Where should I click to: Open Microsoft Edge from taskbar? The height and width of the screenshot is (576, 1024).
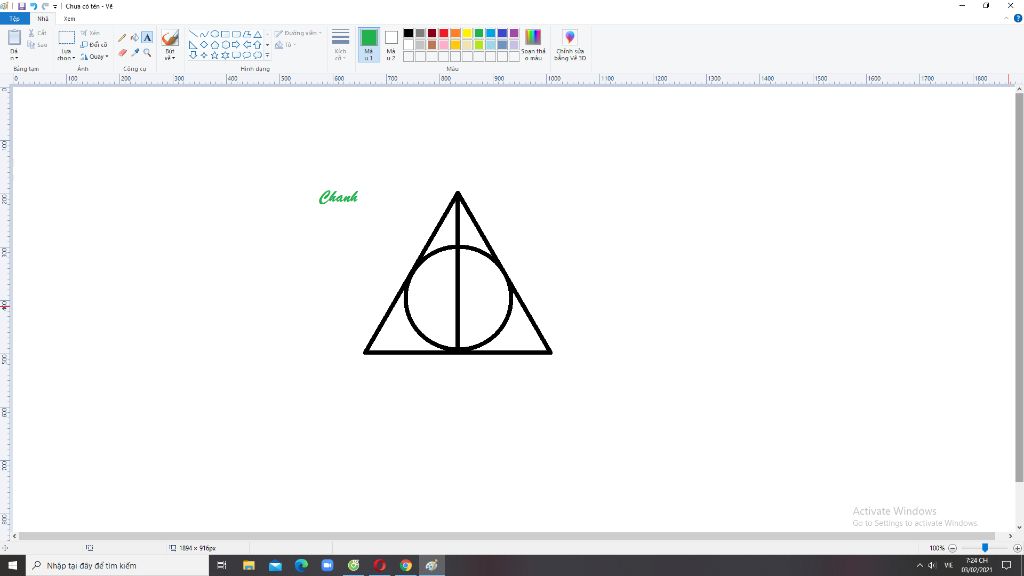tap(301, 566)
